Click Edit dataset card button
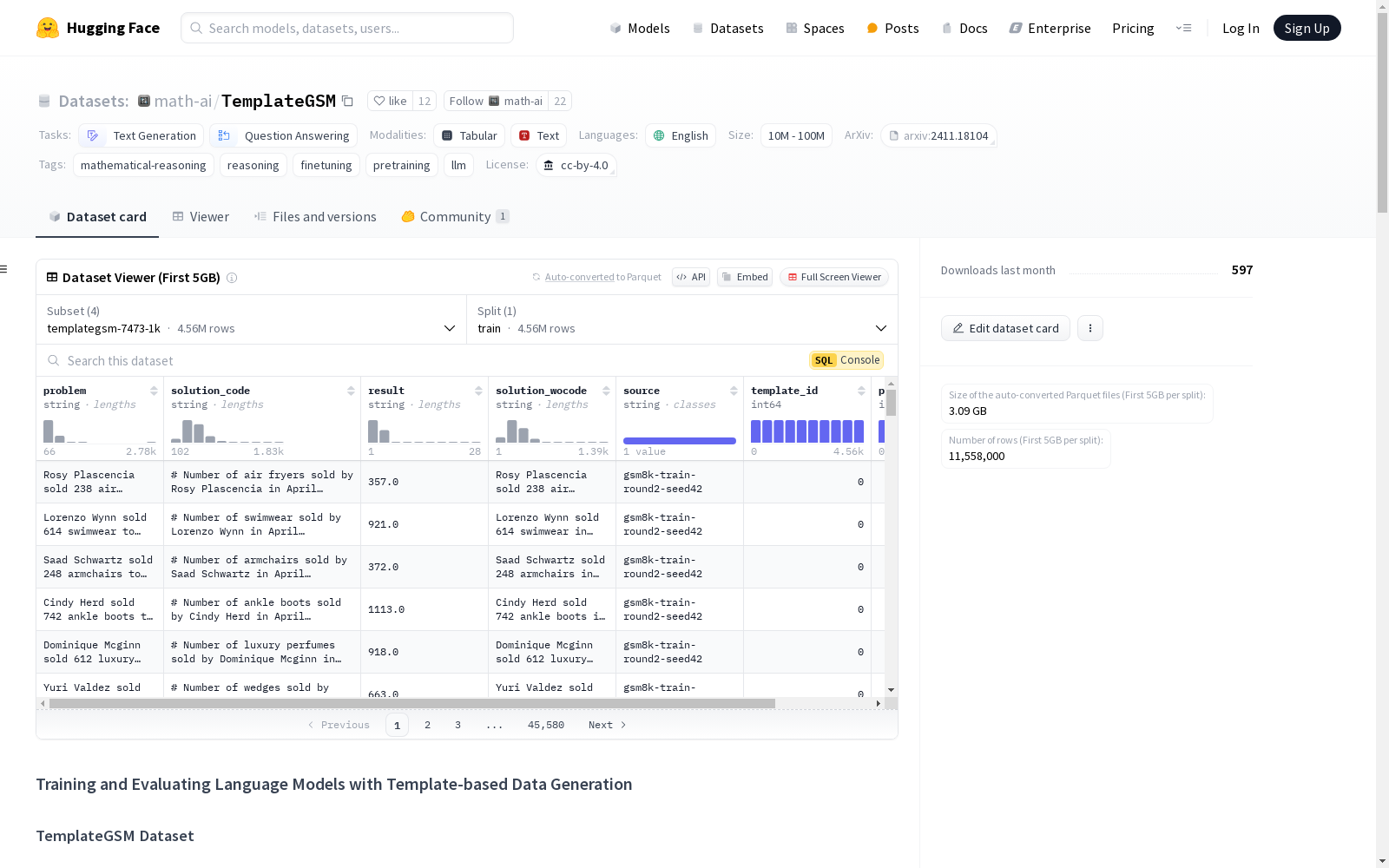1389x868 pixels. (x=1005, y=328)
